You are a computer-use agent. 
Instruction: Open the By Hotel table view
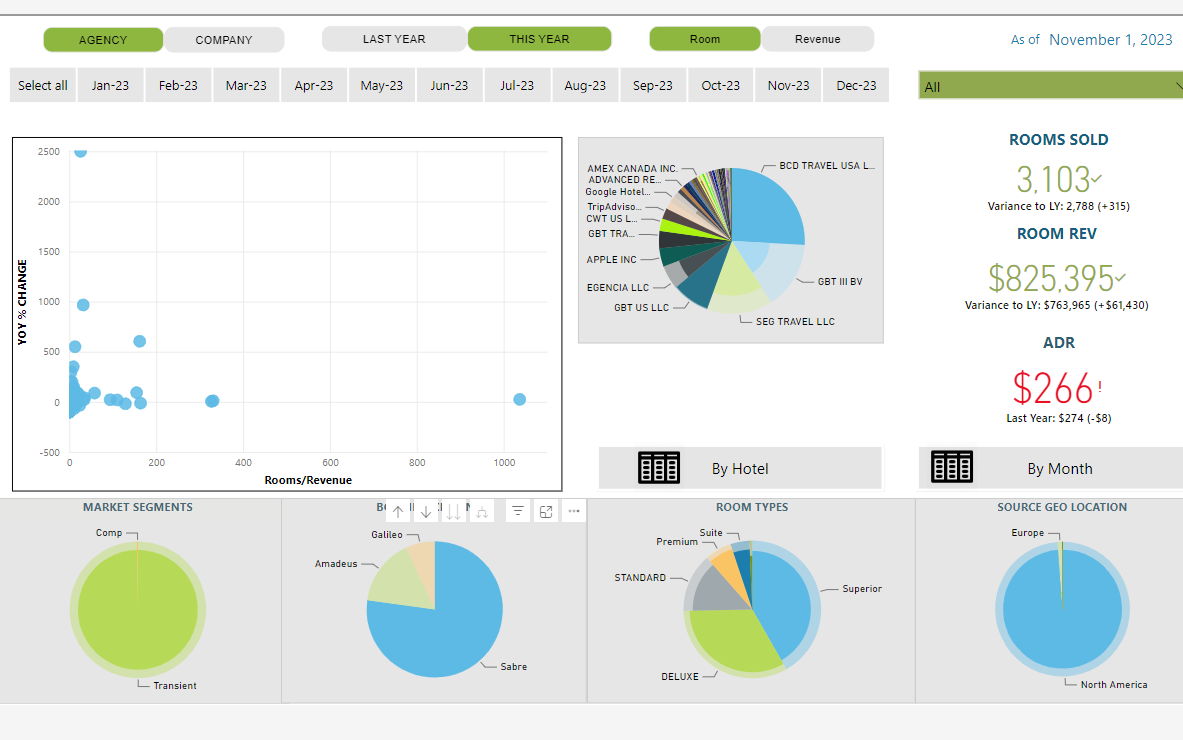[740, 468]
